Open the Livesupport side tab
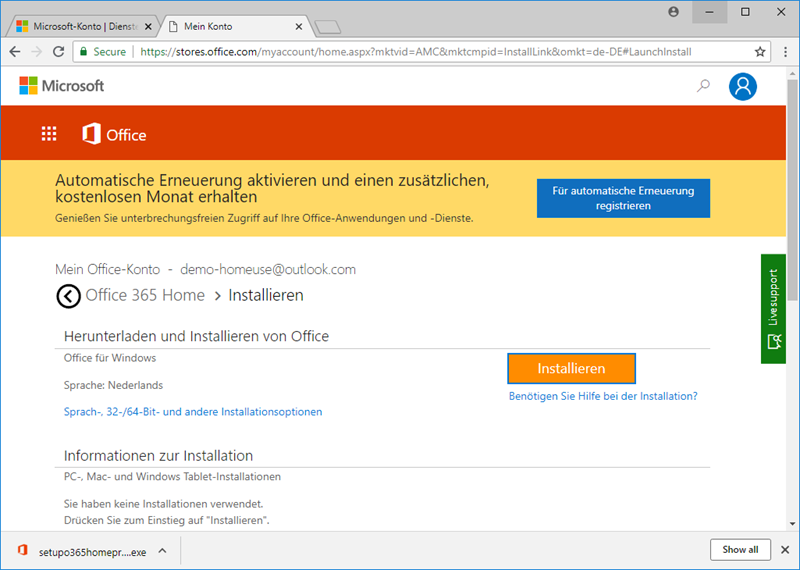This screenshot has width=800, height=570. pos(773,309)
